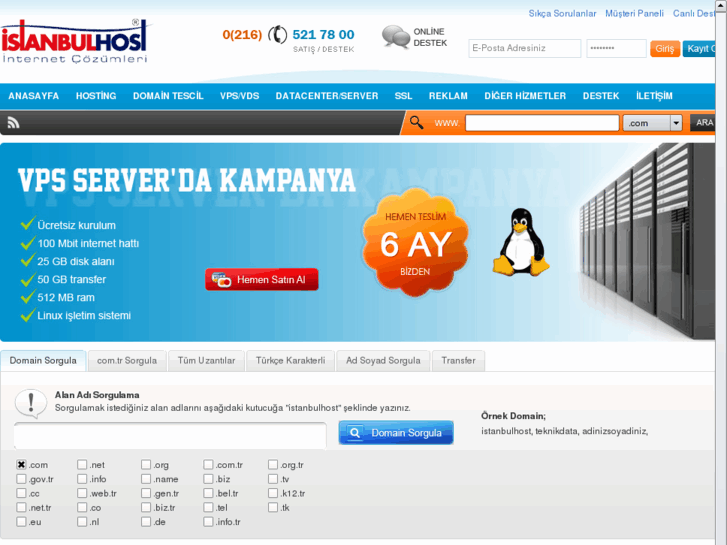The width and height of the screenshot is (727, 545).
Task: Check the .cc extension checkbox
Action: pyautogui.click(x=21, y=493)
